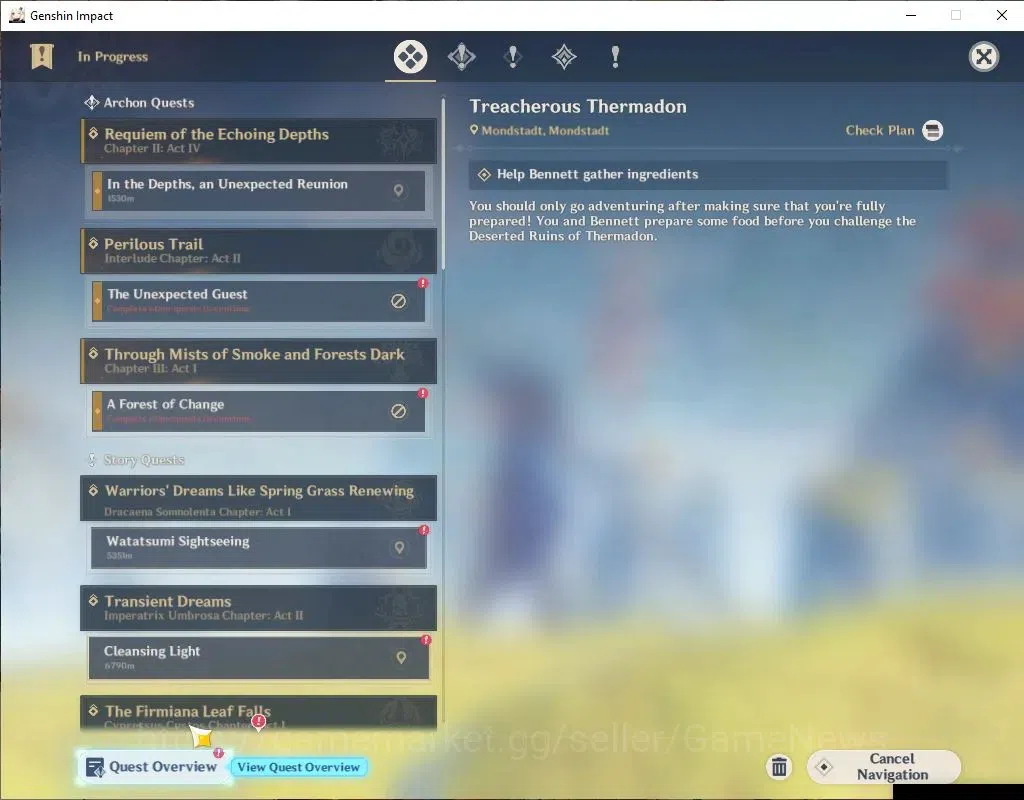Click the In Progress label
The width and height of the screenshot is (1024, 800).
click(x=112, y=57)
